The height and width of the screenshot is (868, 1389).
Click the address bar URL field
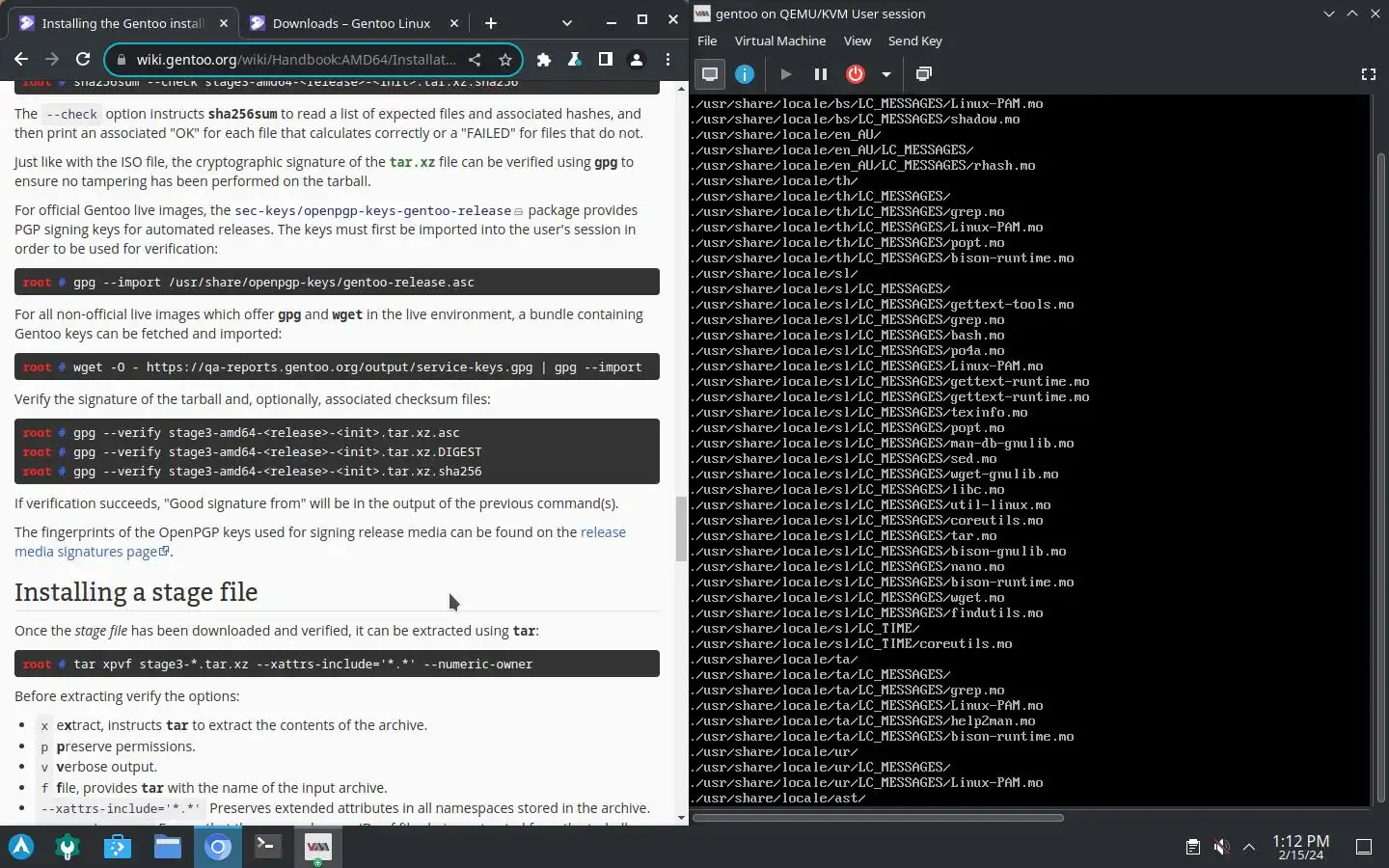tap(296, 60)
